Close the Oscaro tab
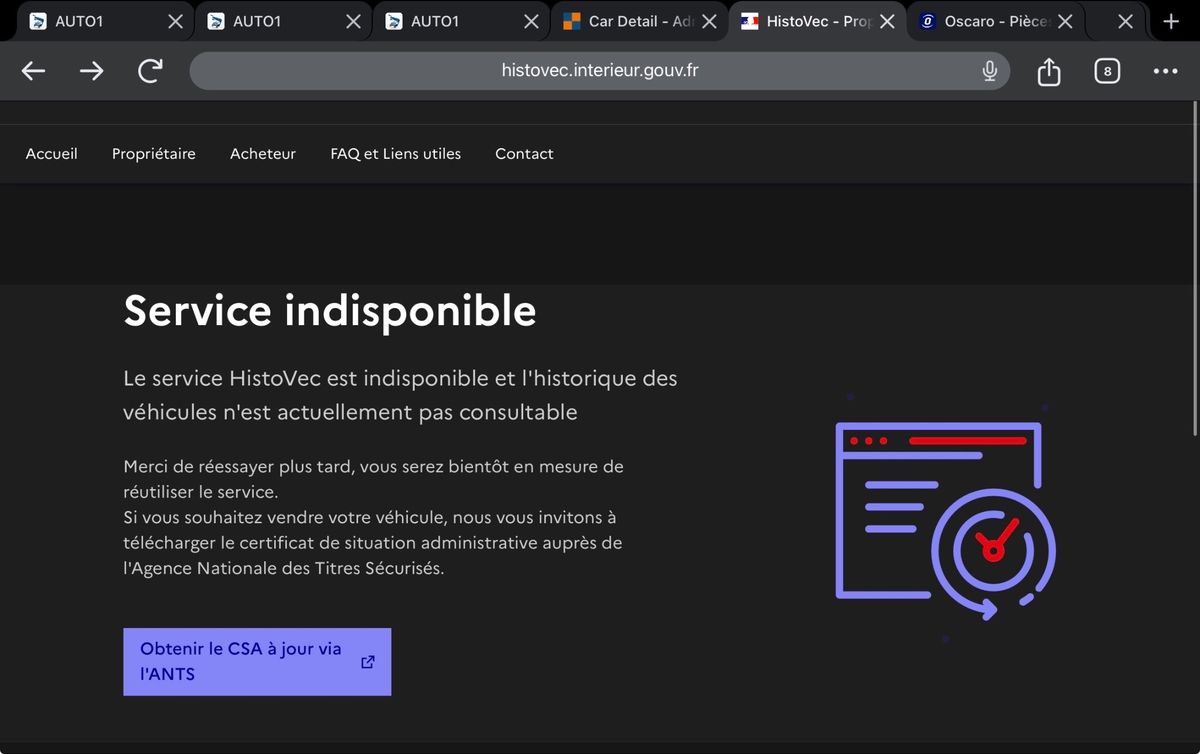Viewport: 1200px width, 754px height. tap(1065, 21)
